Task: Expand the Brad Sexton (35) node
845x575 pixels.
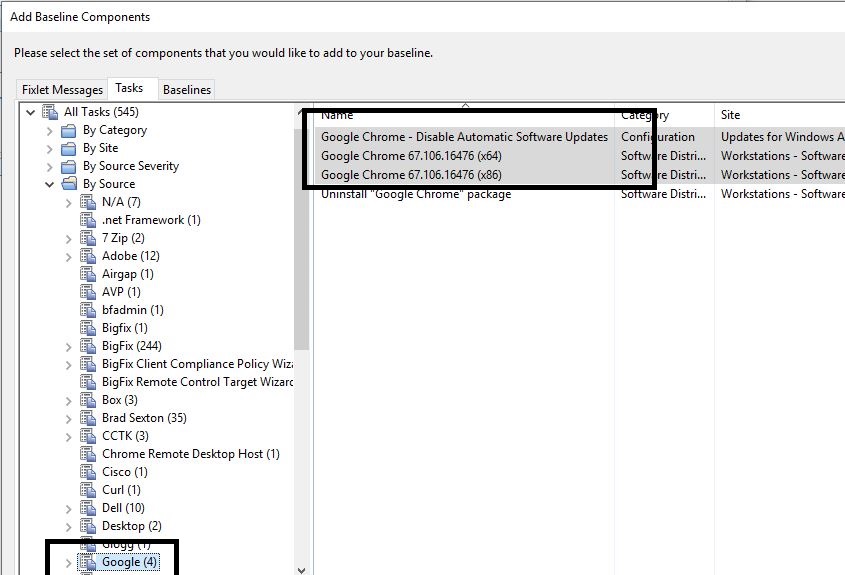Action: [x=68, y=419]
